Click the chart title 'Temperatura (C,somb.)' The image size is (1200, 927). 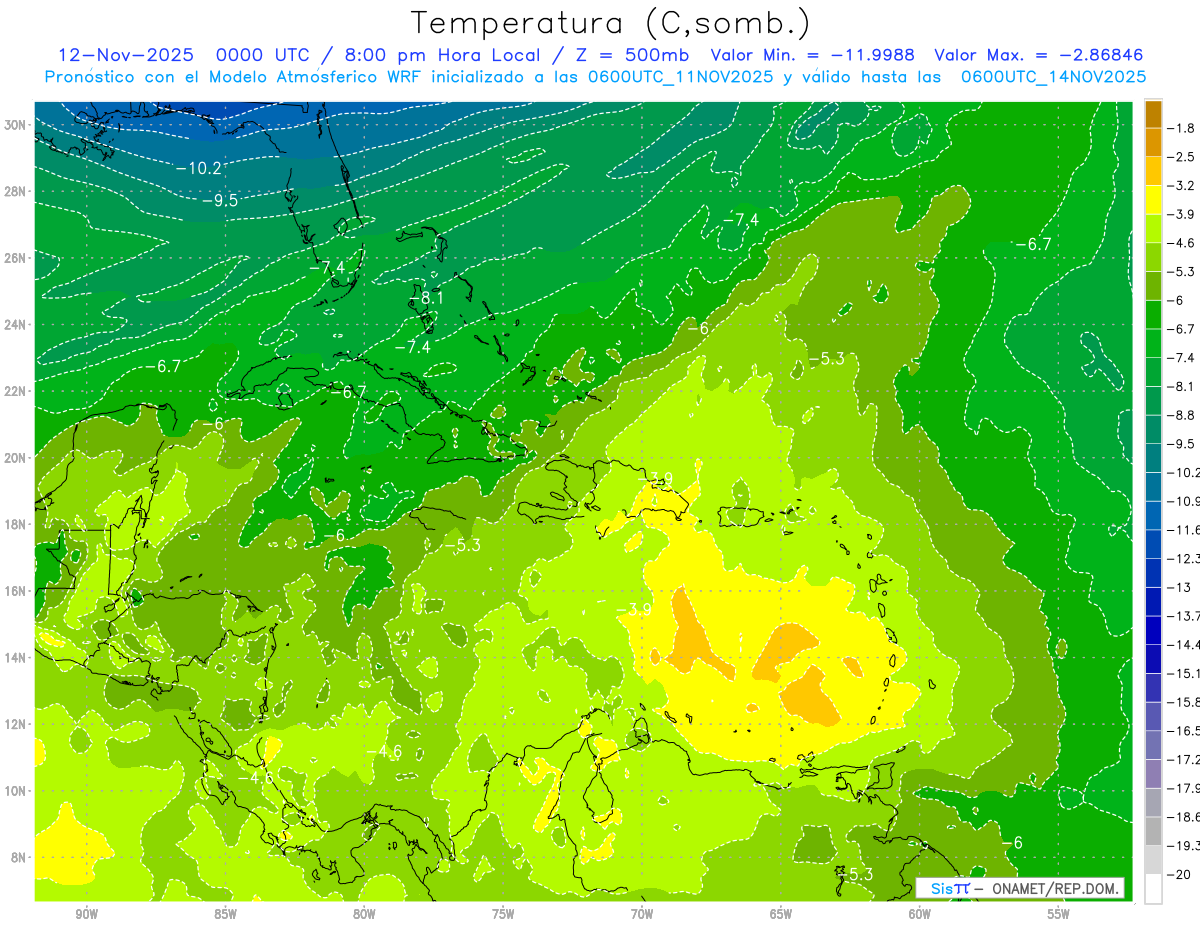(x=611, y=23)
